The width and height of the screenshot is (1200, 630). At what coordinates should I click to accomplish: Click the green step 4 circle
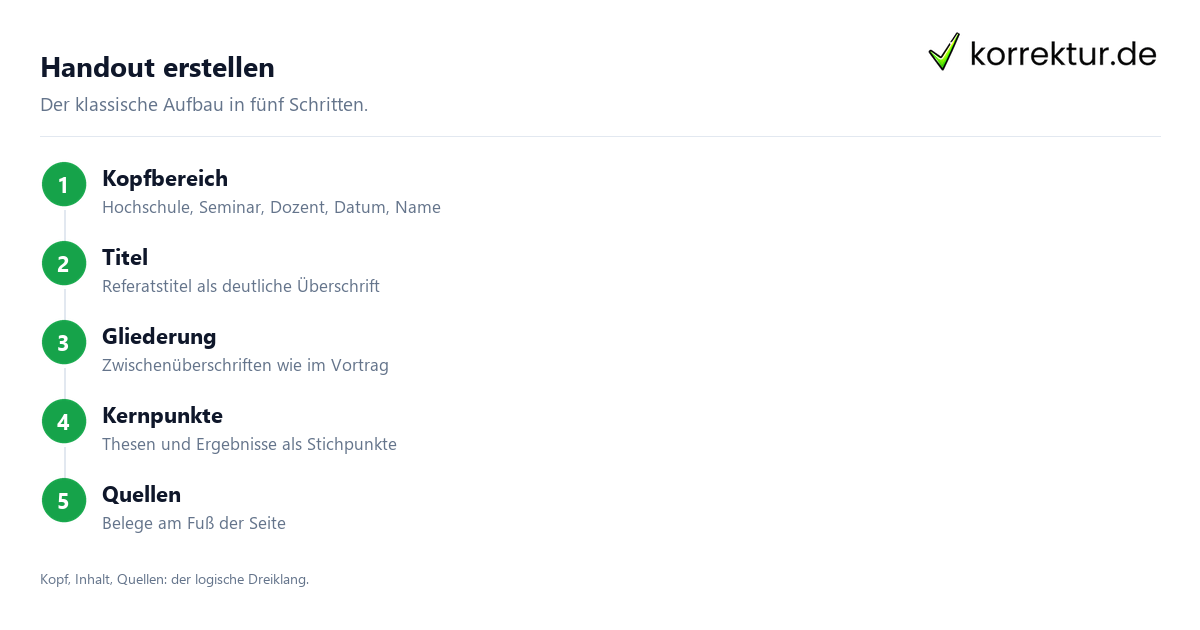coord(64,422)
